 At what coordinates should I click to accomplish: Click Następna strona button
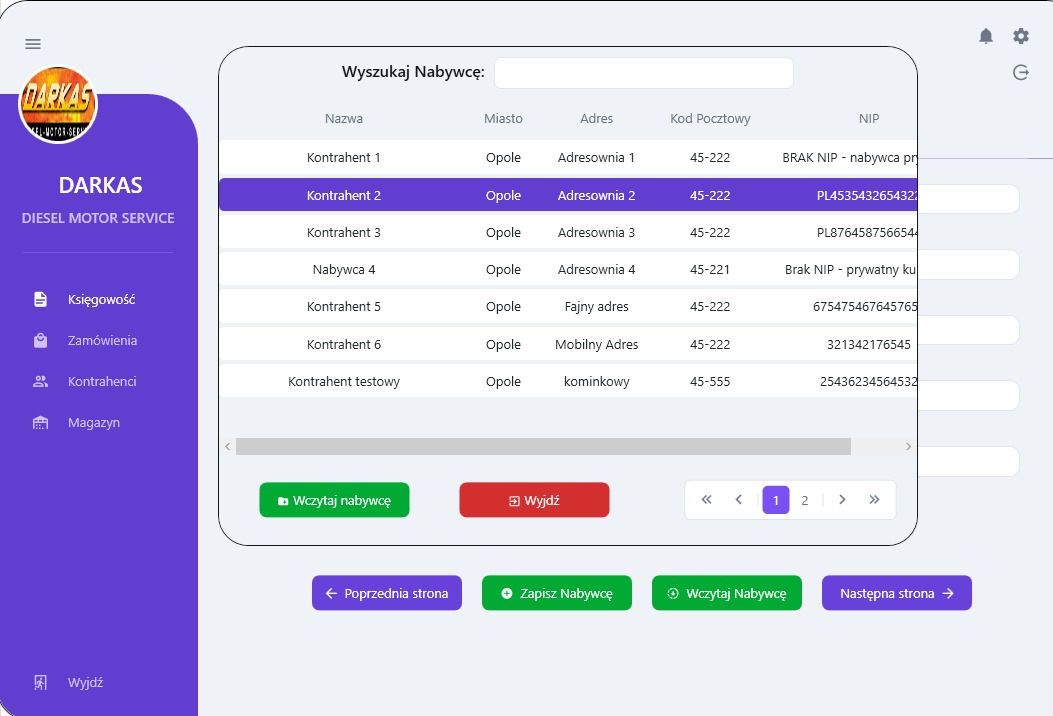tap(896, 593)
